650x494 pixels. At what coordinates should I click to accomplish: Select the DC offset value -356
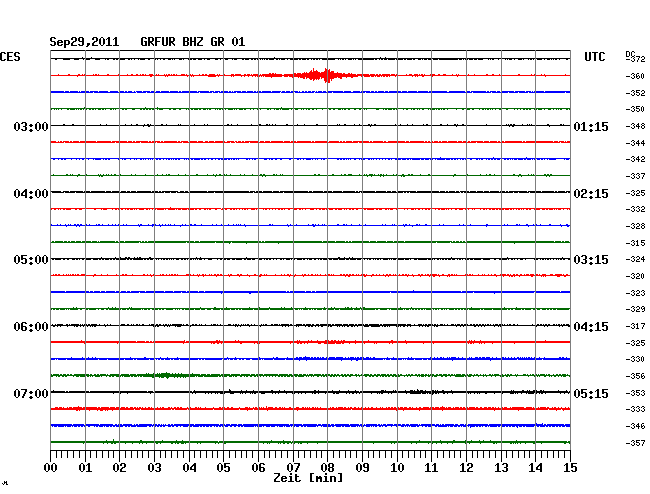click(635, 376)
